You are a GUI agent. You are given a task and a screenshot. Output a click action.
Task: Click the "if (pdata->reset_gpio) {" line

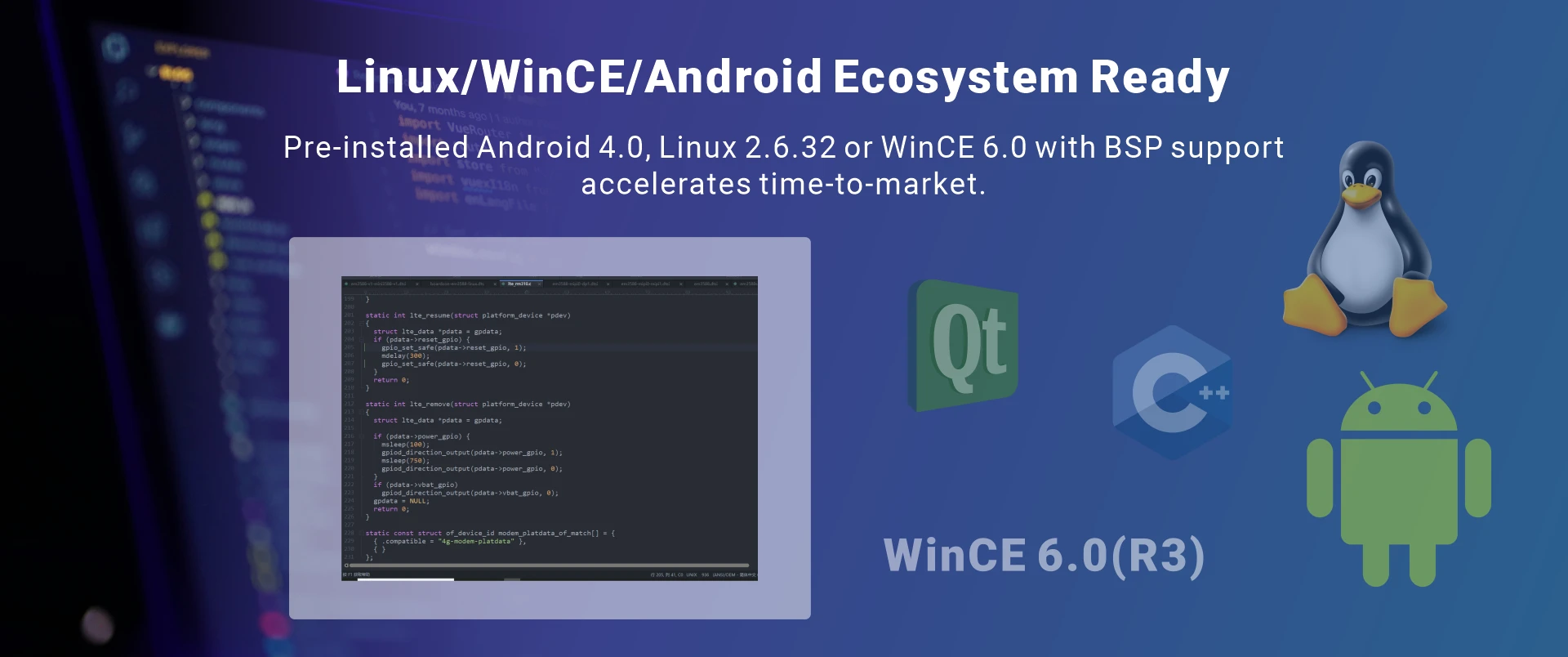(x=421, y=340)
